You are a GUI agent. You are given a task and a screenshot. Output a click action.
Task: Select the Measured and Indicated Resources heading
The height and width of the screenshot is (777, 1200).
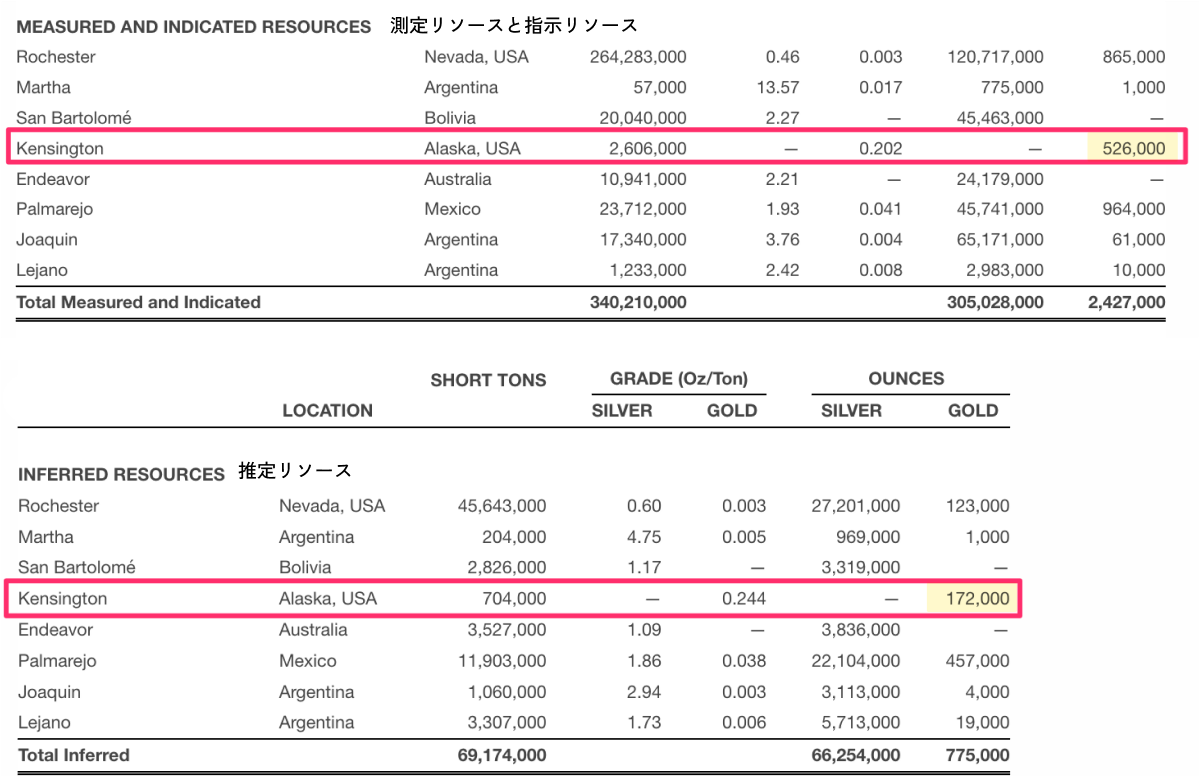[194, 27]
